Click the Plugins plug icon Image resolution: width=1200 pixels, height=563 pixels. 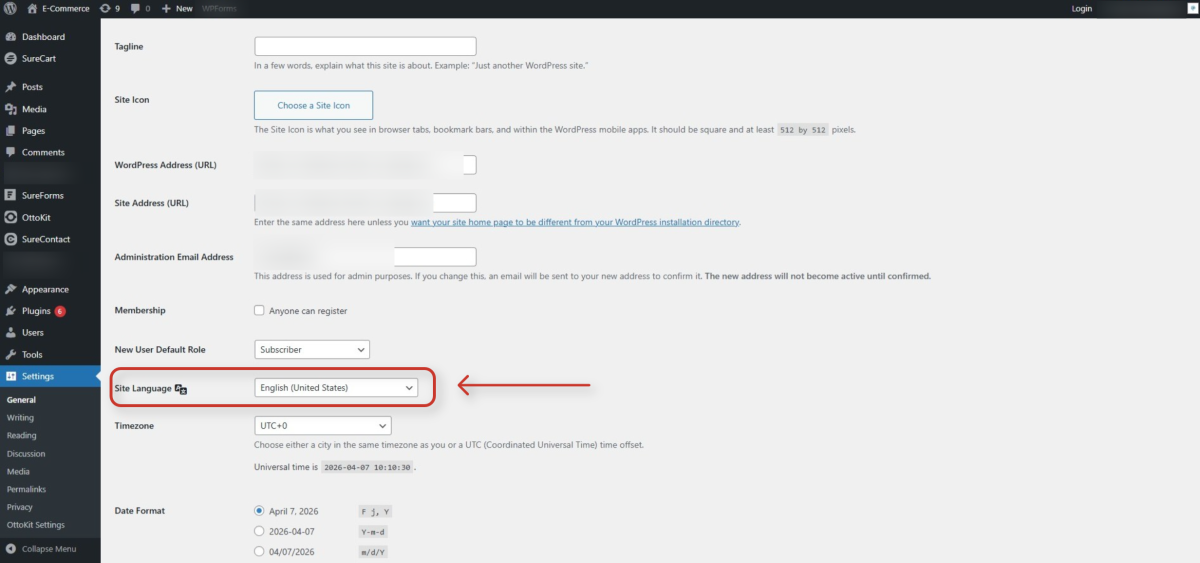[10, 311]
